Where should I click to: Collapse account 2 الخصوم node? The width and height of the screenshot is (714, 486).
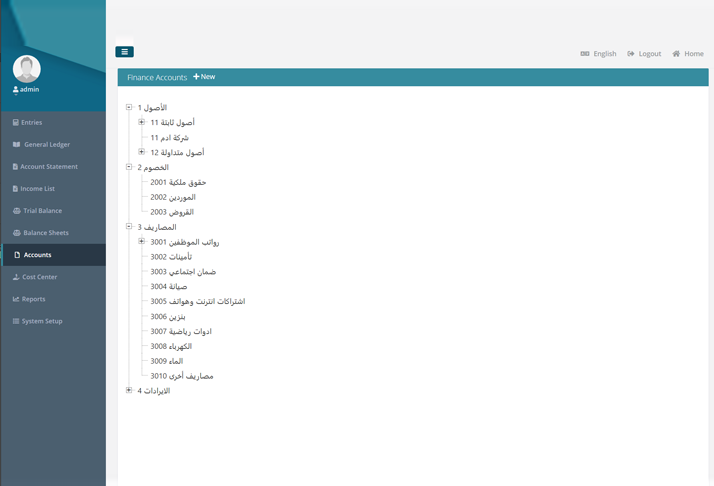129,167
